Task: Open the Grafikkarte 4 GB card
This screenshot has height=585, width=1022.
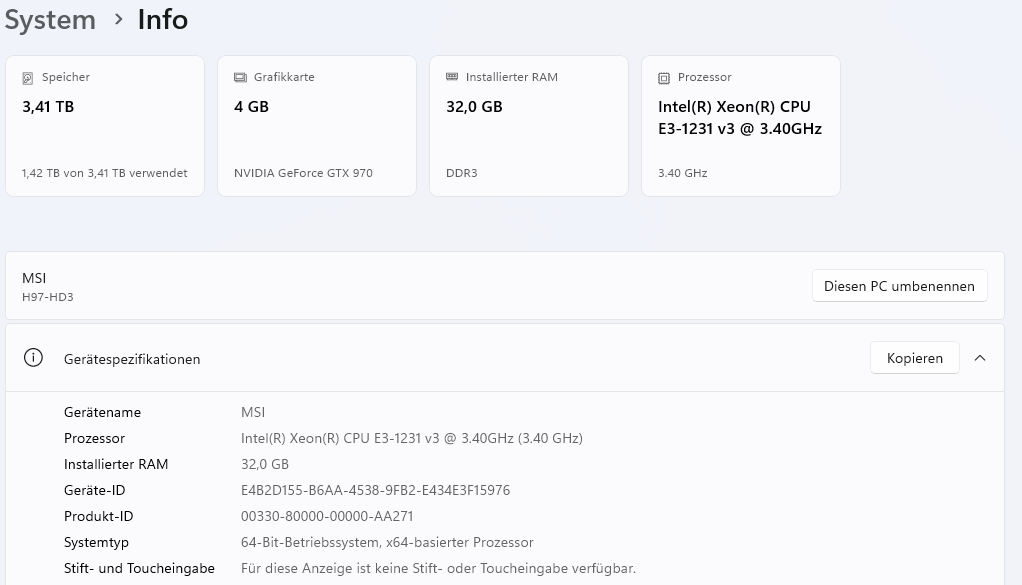Action: click(x=317, y=126)
